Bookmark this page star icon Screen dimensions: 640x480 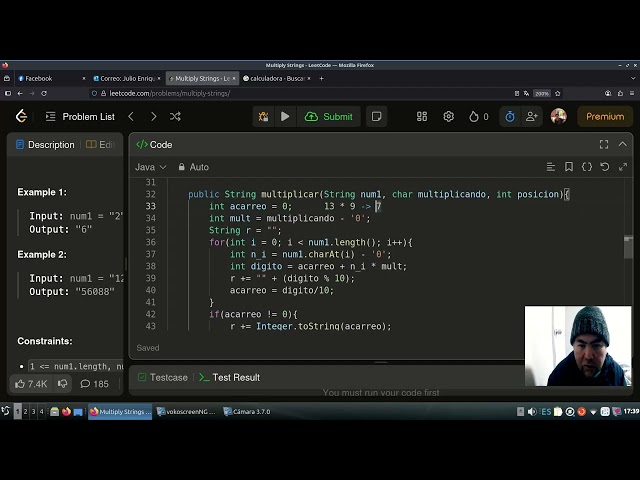click(558, 93)
